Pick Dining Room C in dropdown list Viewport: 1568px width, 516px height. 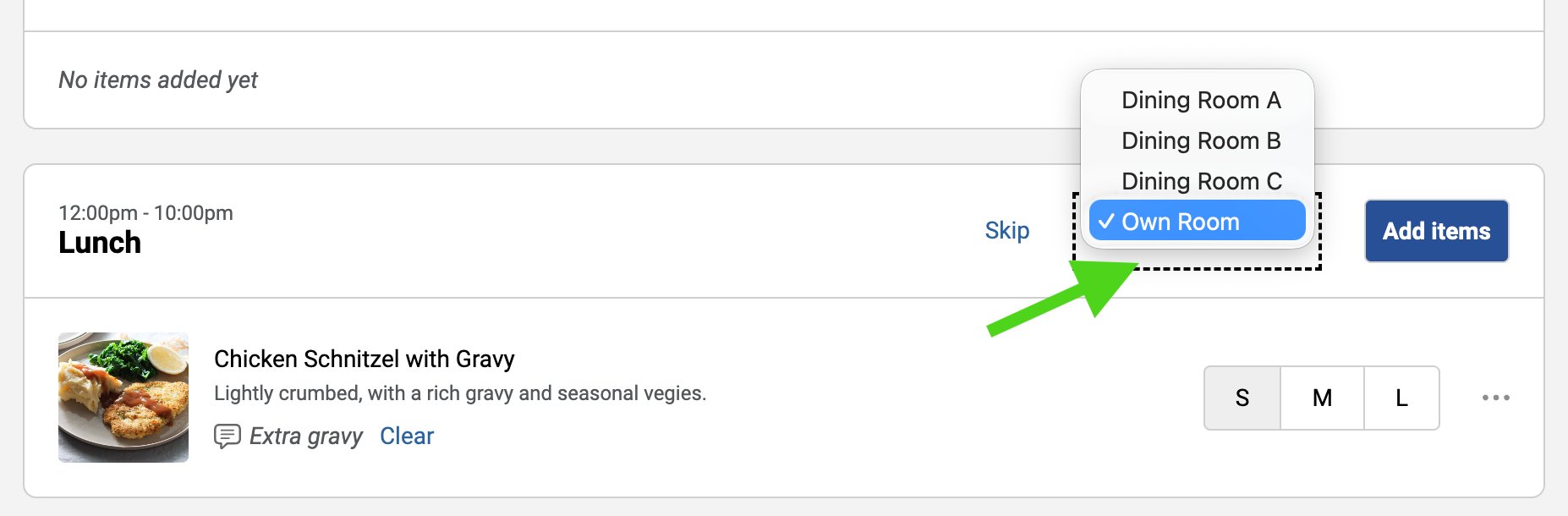[x=1201, y=181]
